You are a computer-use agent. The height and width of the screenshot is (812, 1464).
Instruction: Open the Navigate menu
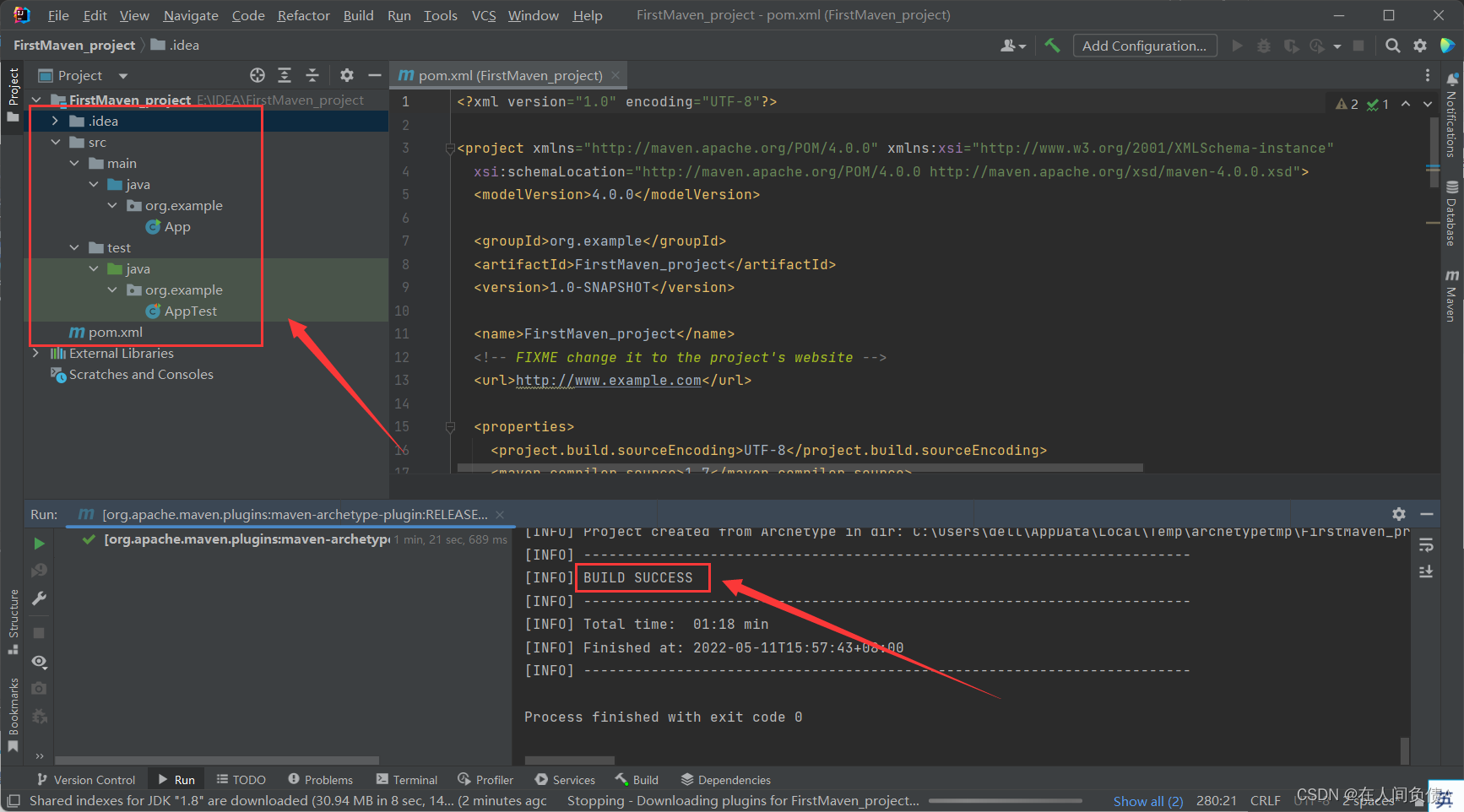pos(191,15)
